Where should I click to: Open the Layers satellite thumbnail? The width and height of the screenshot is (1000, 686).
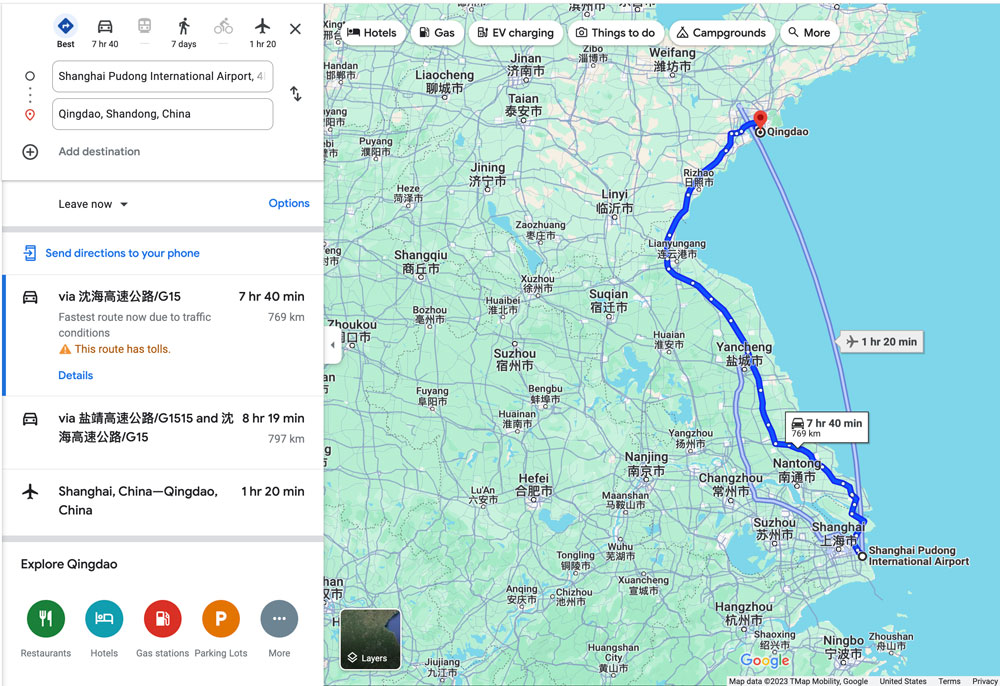[371, 639]
